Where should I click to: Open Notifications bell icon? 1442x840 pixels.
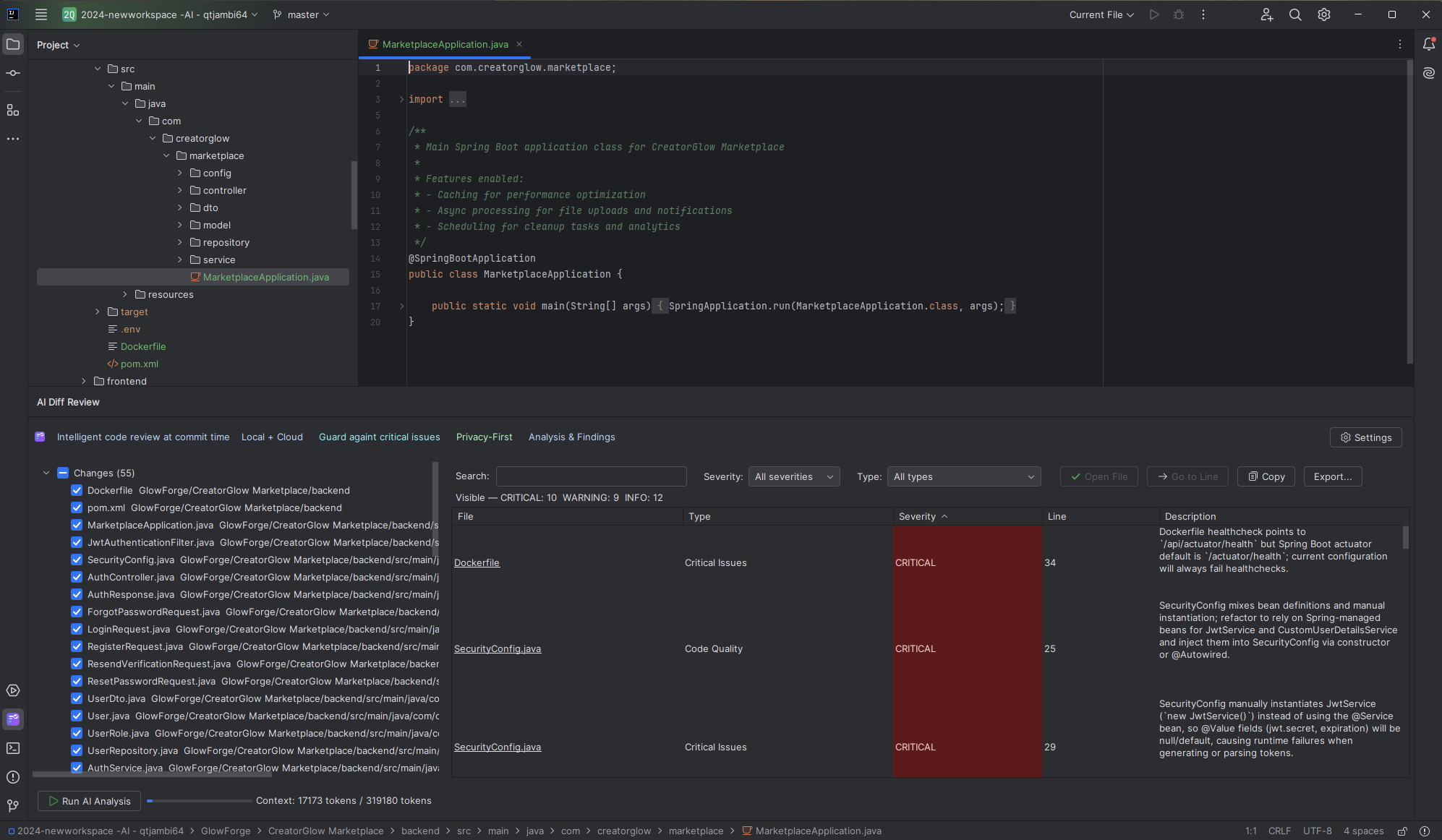pyautogui.click(x=1428, y=44)
